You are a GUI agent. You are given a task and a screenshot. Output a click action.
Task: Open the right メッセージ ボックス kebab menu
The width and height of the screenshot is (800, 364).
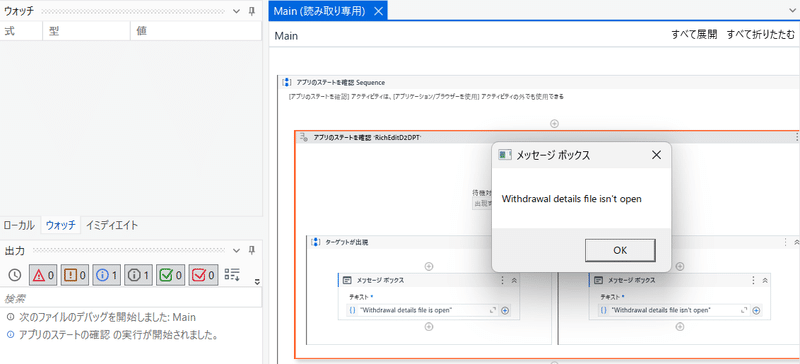[754, 280]
